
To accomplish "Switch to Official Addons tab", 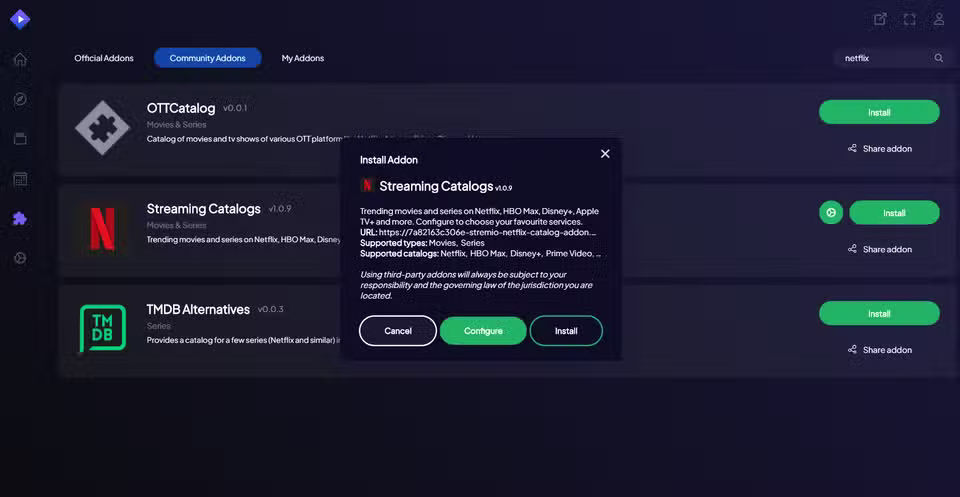I will click(104, 58).
